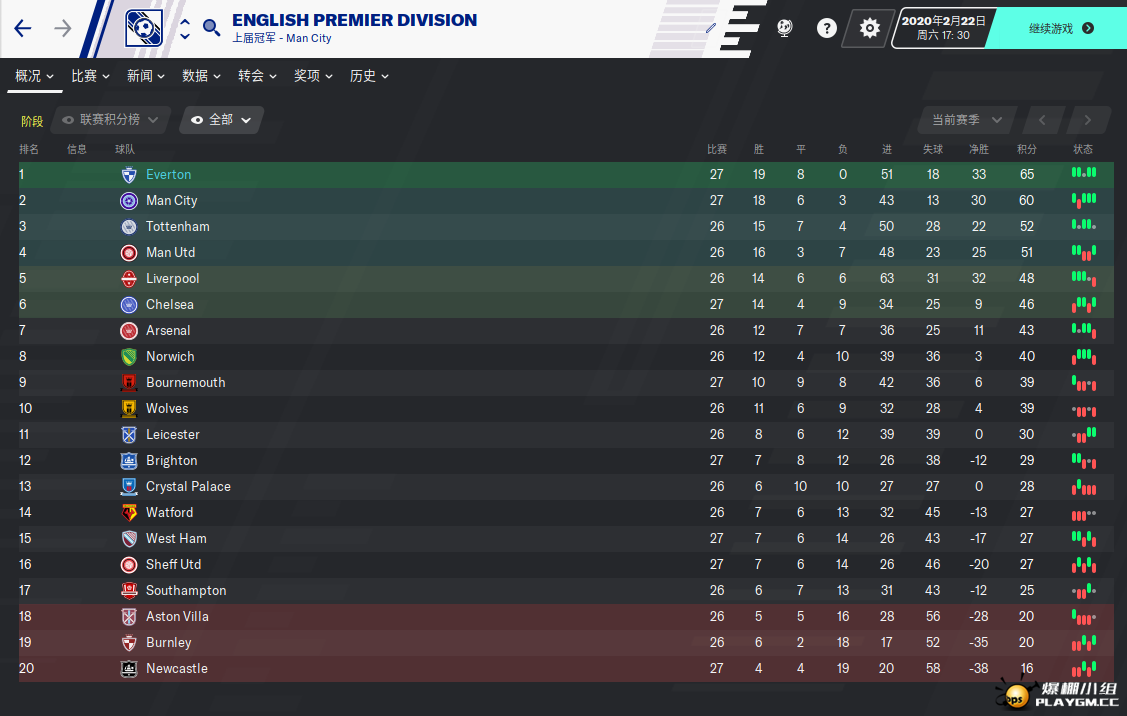Screen dimensions: 1127x716
Task: Click the pencil edit icon
Action: (711, 28)
